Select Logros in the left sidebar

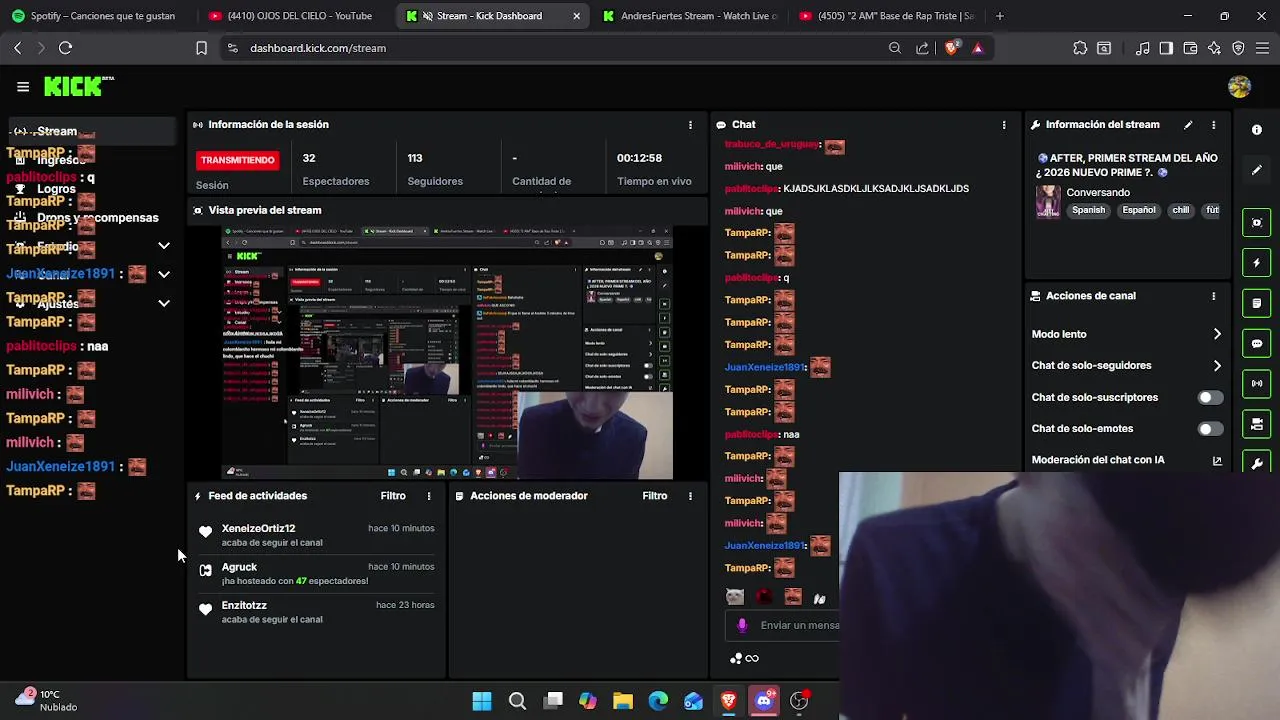tap(56, 189)
